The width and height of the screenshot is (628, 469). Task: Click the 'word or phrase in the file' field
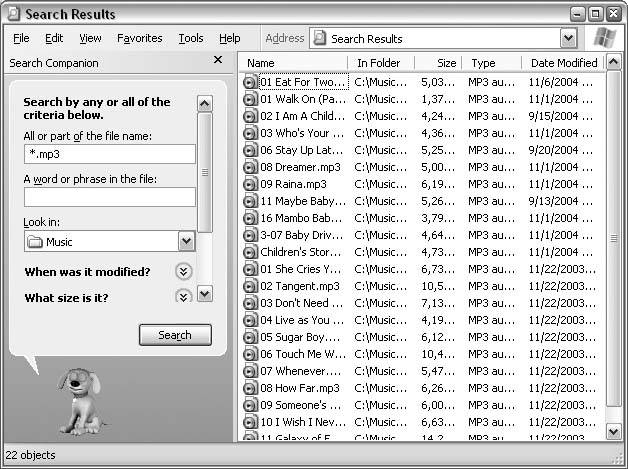pos(110,197)
